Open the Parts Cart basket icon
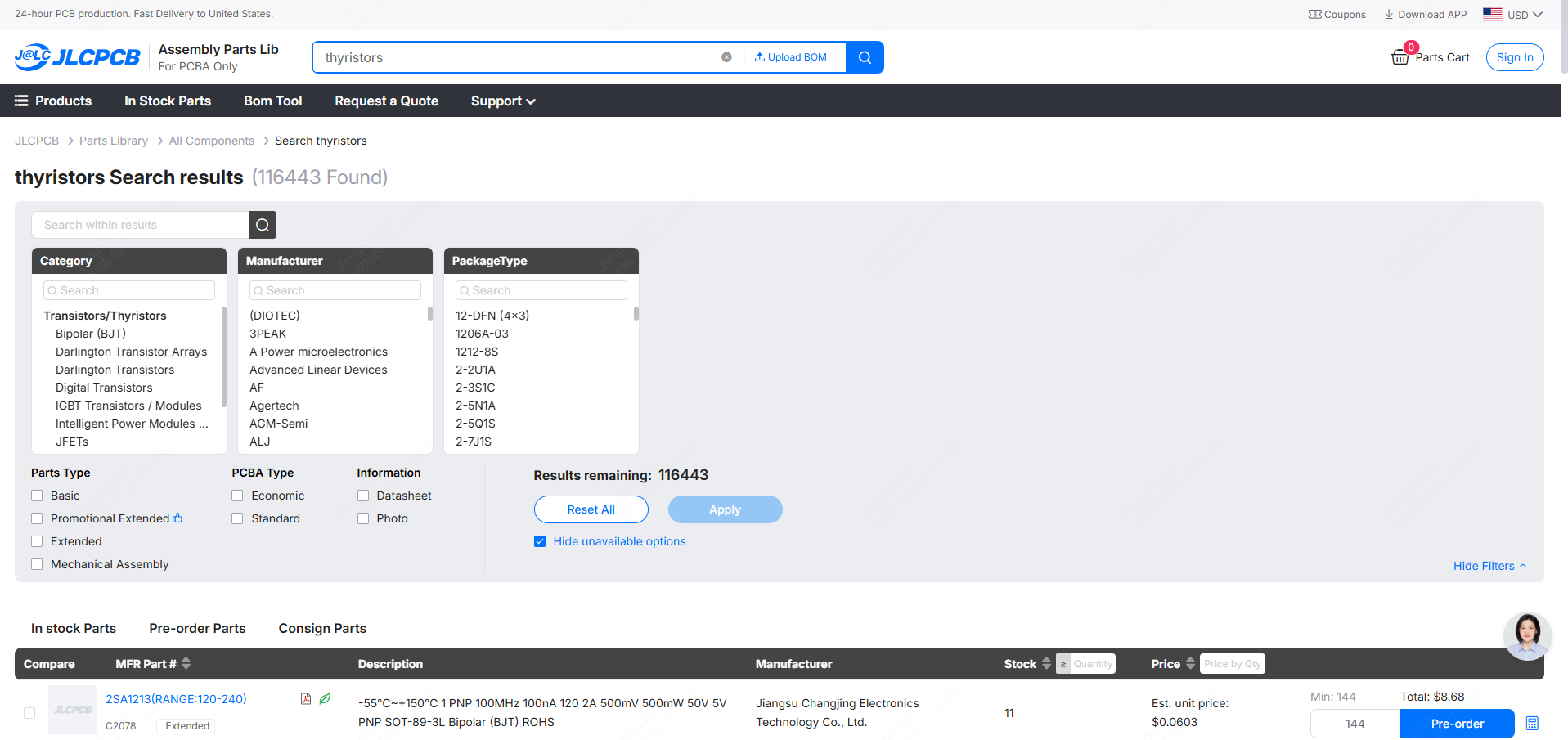This screenshot has height=740, width=1568. [1400, 57]
